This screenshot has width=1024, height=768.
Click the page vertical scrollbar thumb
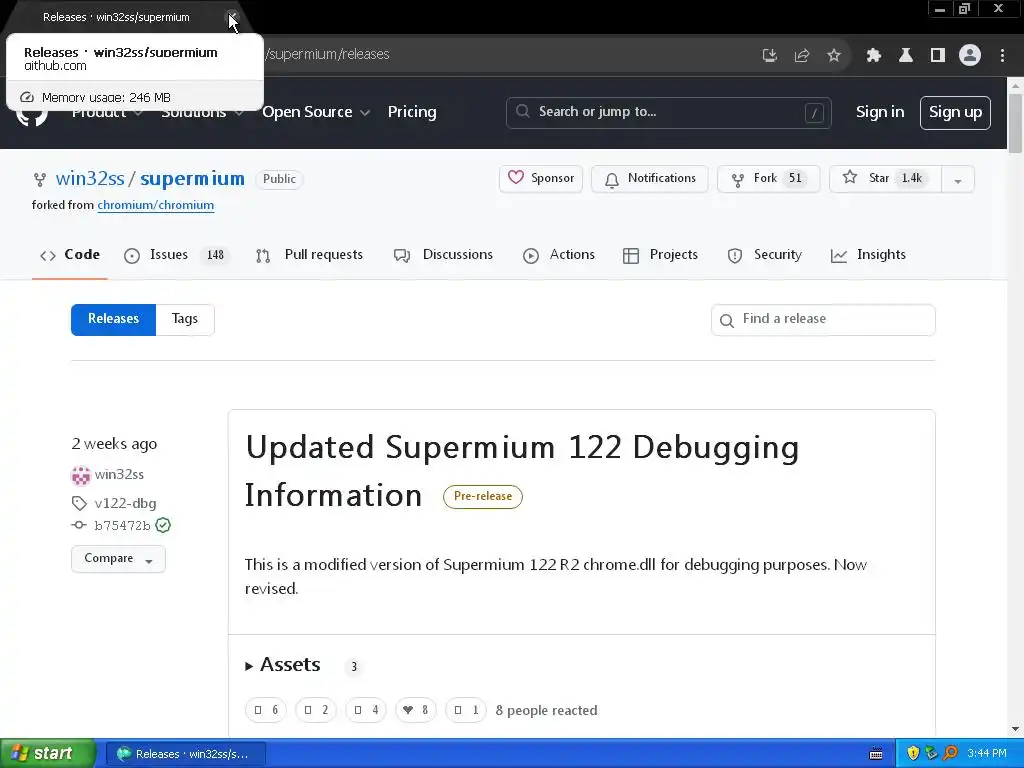coord(1015,123)
